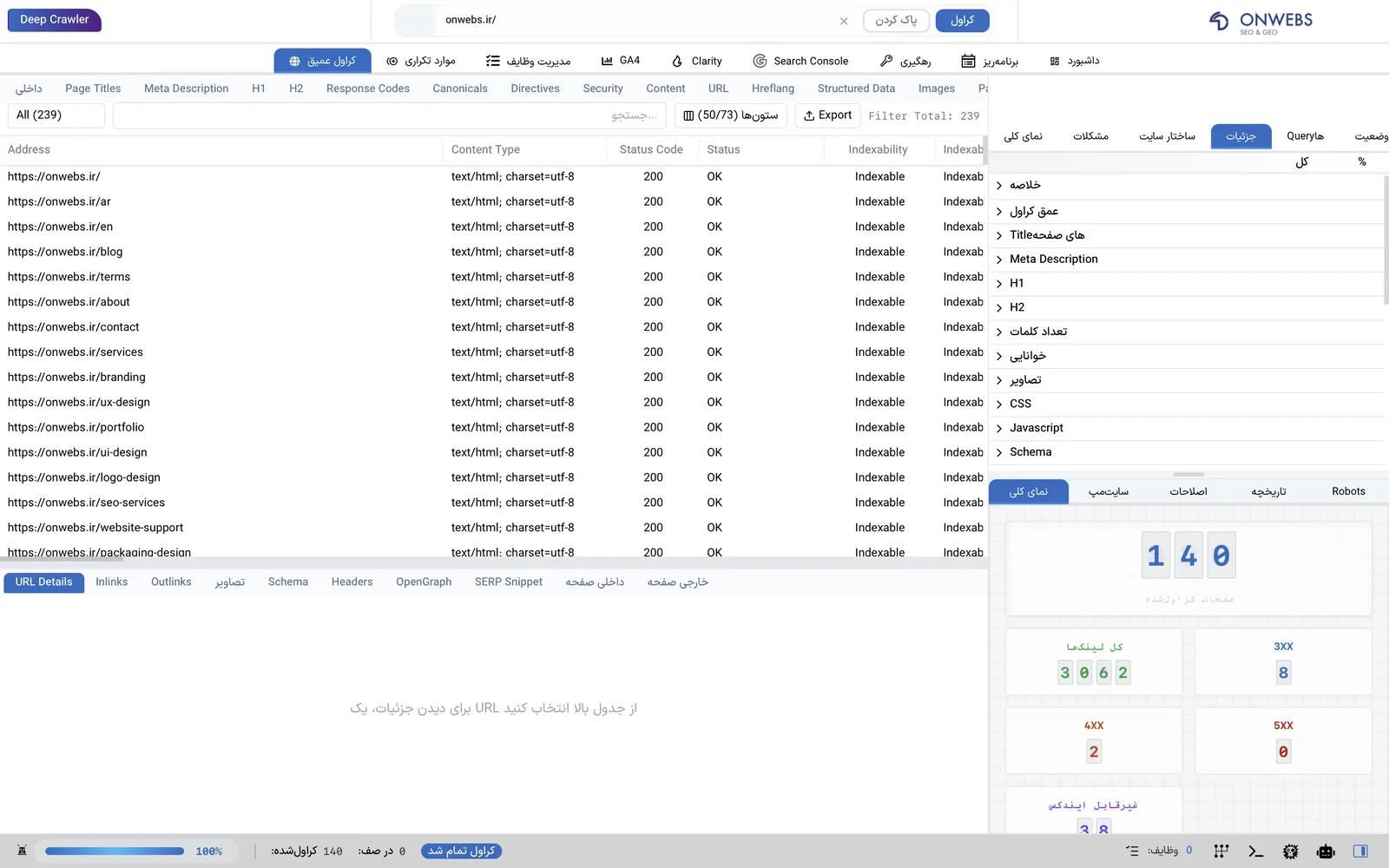The width and height of the screenshot is (1389, 868).
Task: Open the سایت‌مپ tab
Action: pyautogui.click(x=1109, y=491)
